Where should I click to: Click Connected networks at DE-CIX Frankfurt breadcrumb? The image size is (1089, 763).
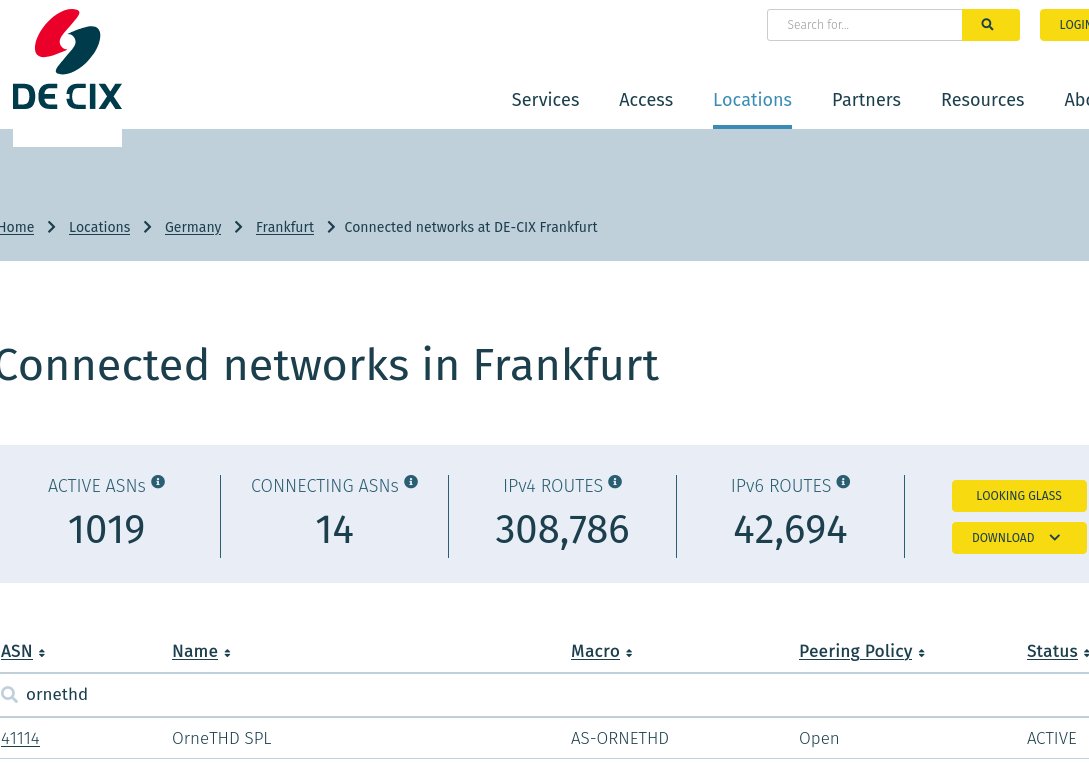pyautogui.click(x=471, y=227)
